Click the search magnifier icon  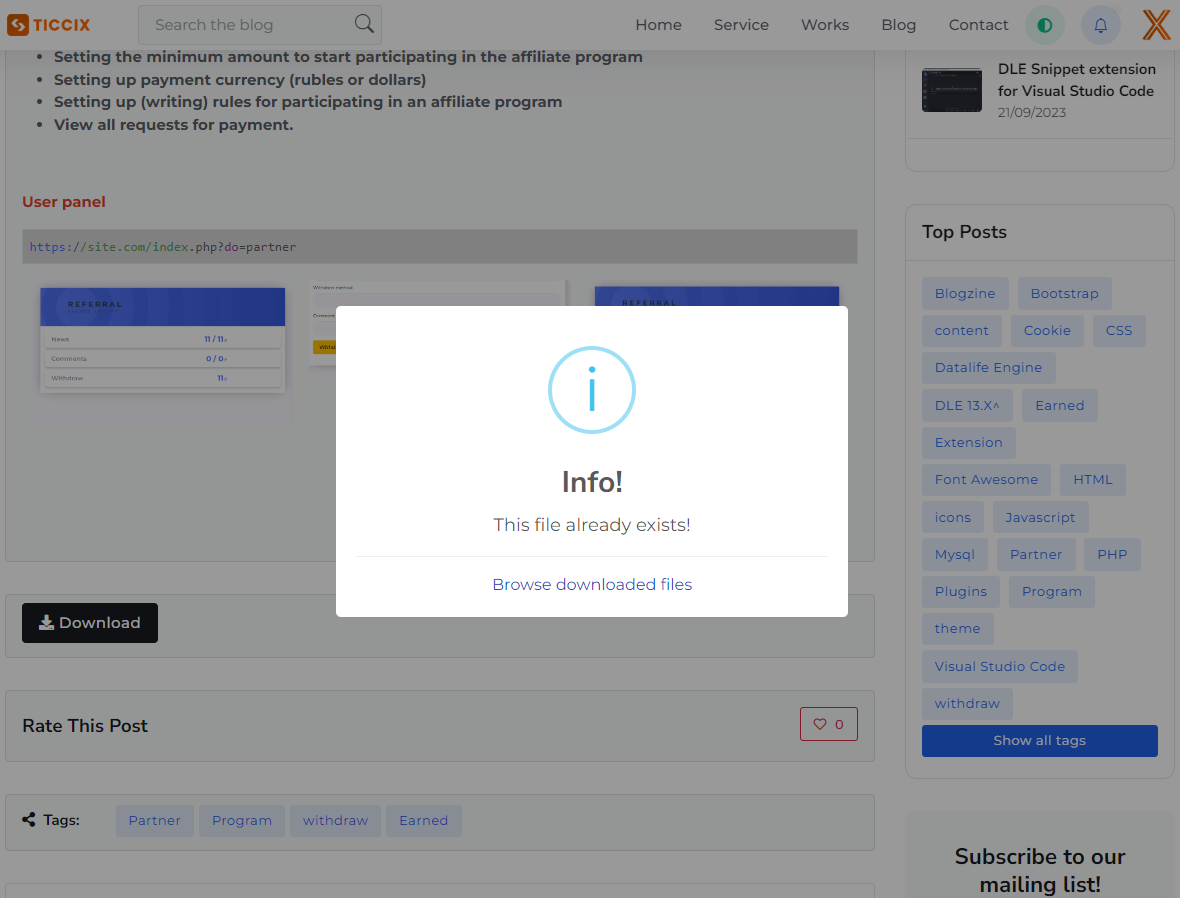pyautogui.click(x=364, y=24)
